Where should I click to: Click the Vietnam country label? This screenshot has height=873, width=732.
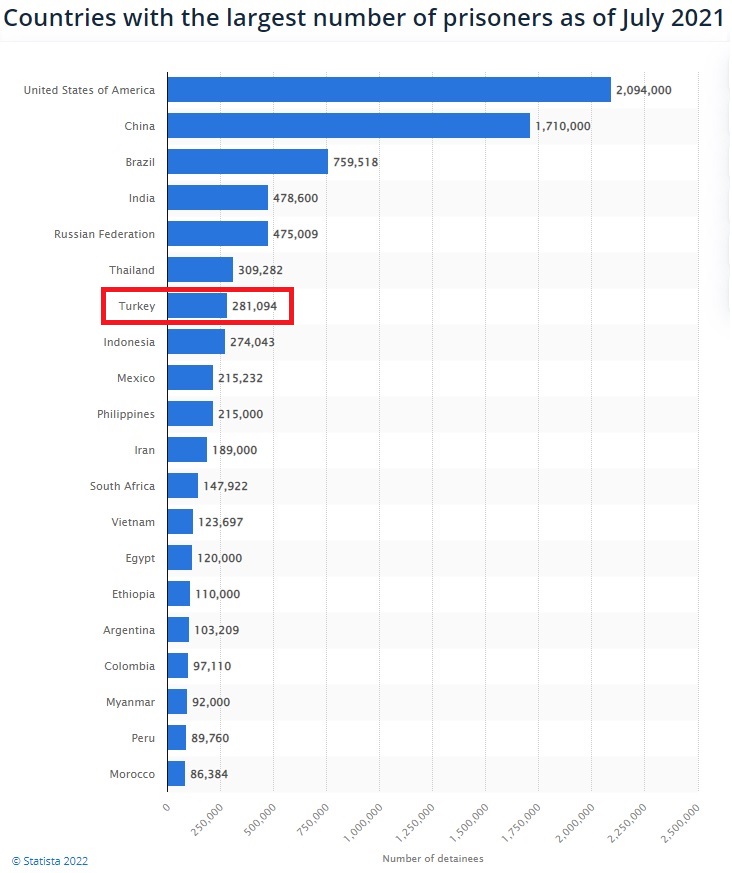pyautogui.click(x=133, y=522)
